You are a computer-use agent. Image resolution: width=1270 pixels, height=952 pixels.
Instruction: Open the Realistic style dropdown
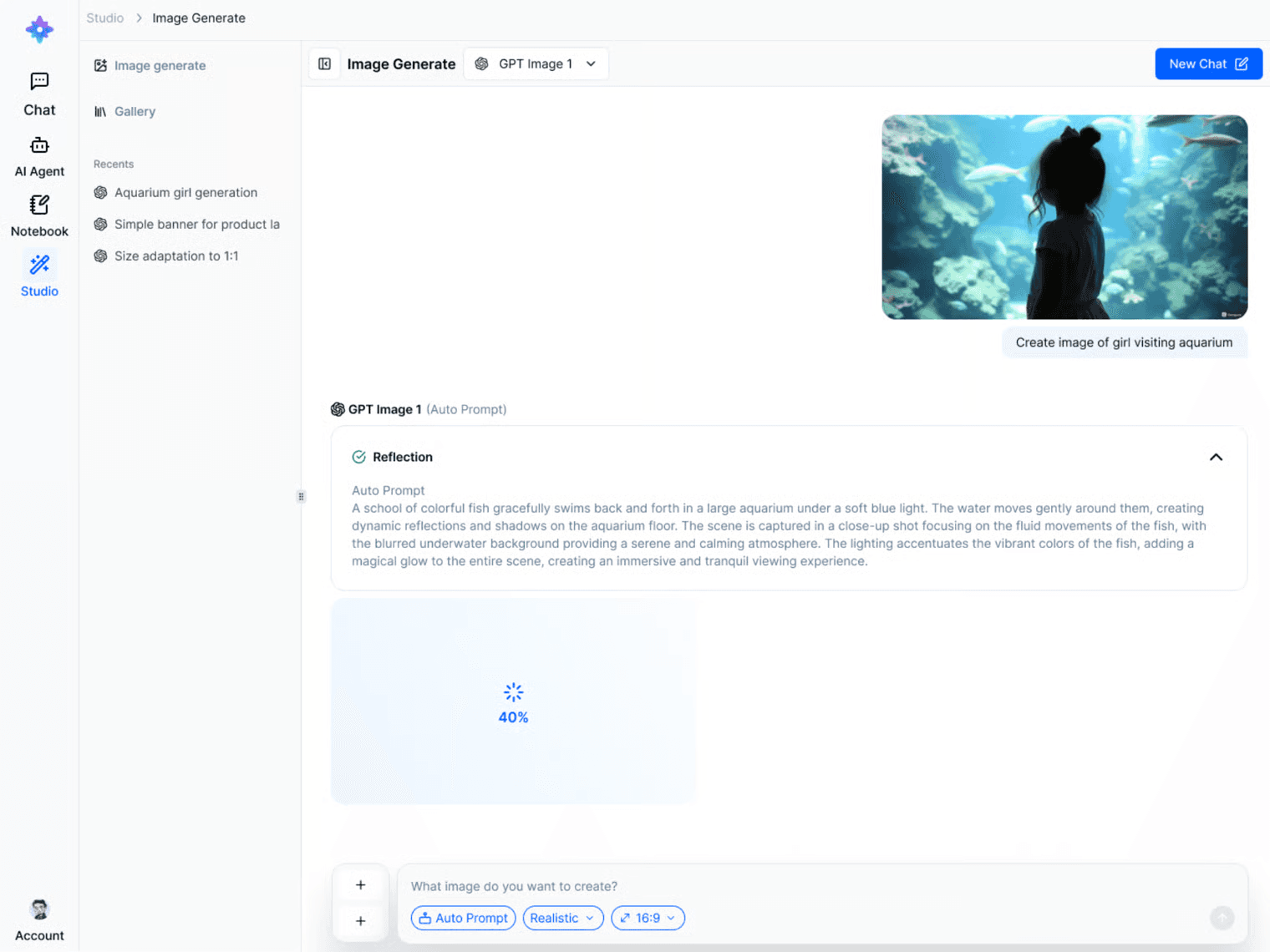(x=563, y=918)
